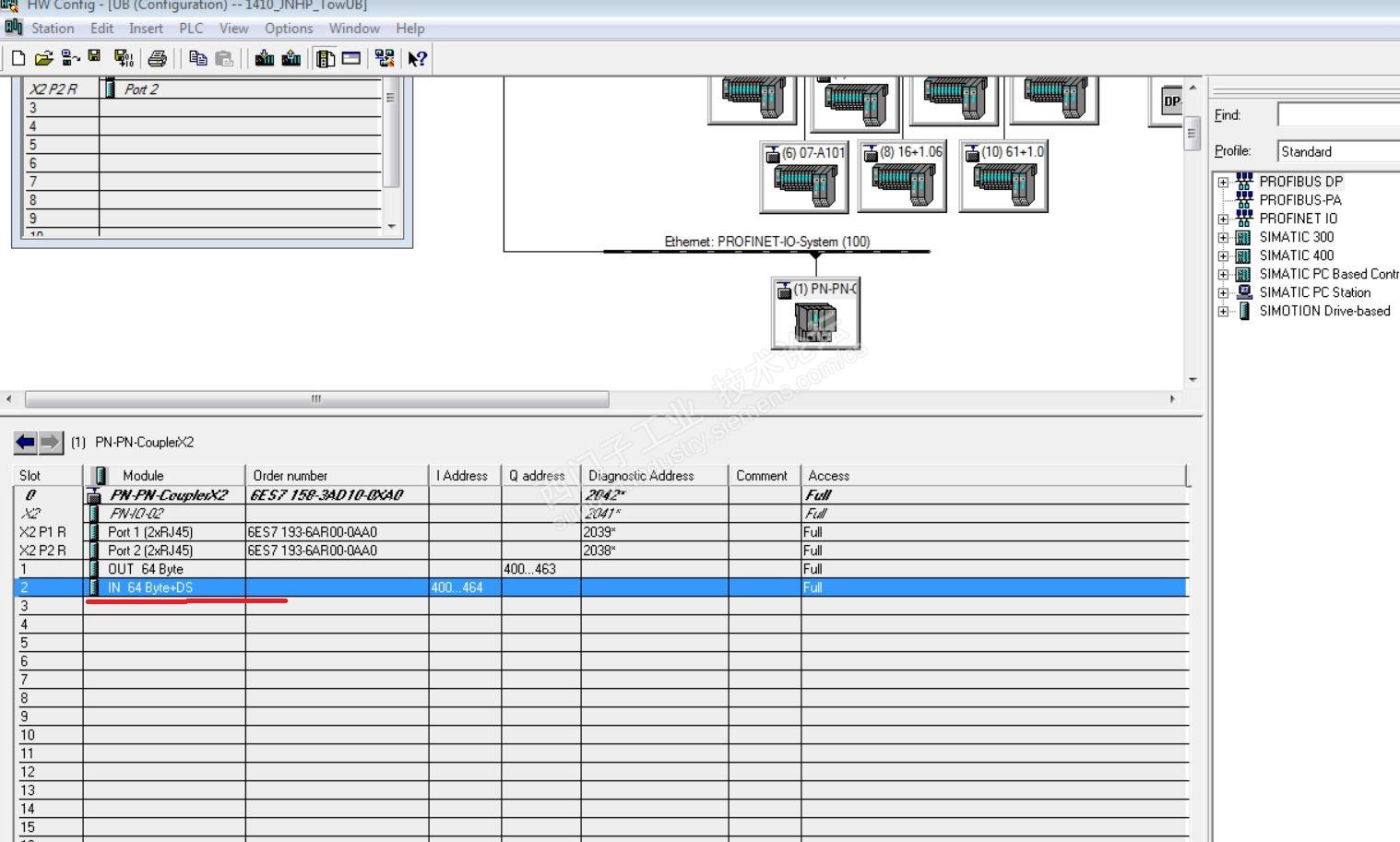The image size is (1400, 842).
Task: Click the Upload to PG icon
Action: pos(291,59)
